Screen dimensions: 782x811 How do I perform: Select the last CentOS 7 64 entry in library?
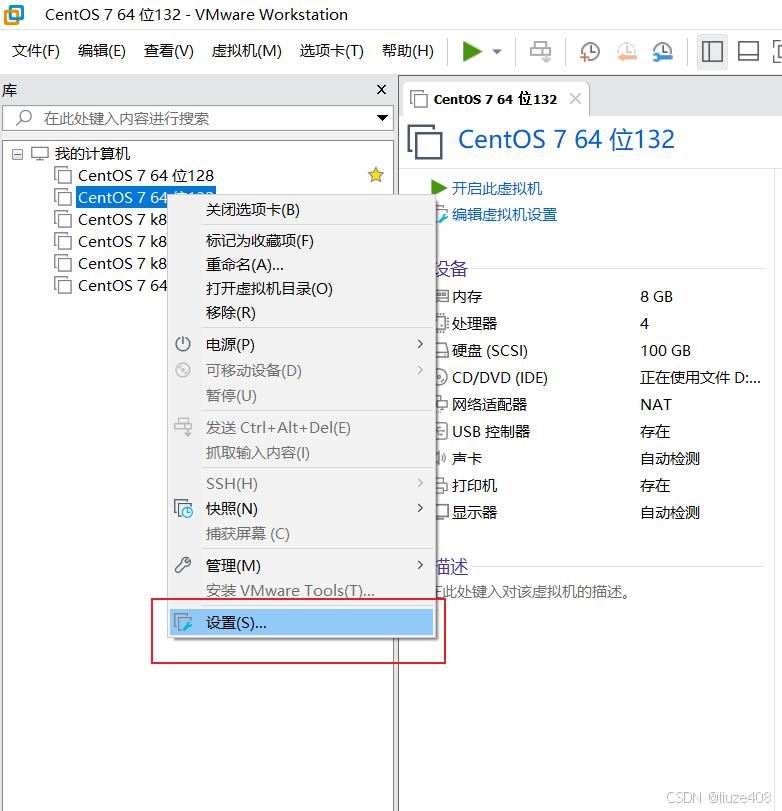[x=122, y=286]
